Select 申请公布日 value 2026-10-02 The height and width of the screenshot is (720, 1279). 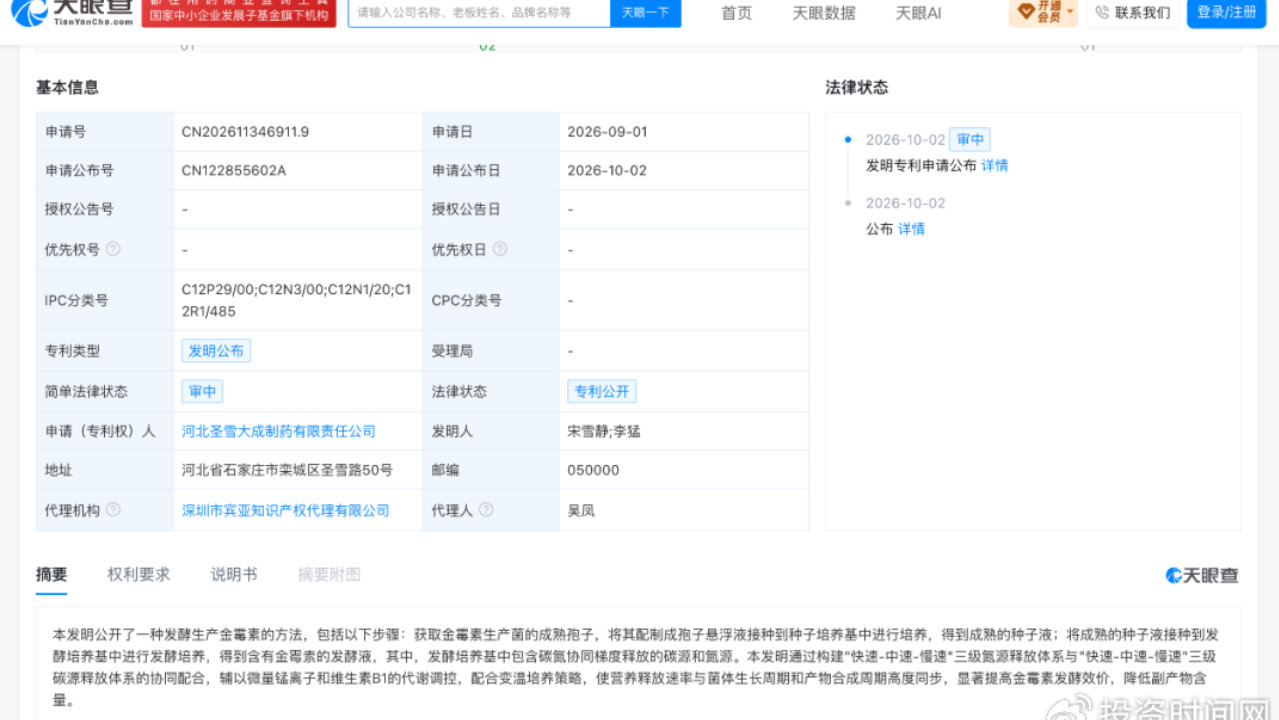pyautogui.click(x=607, y=171)
